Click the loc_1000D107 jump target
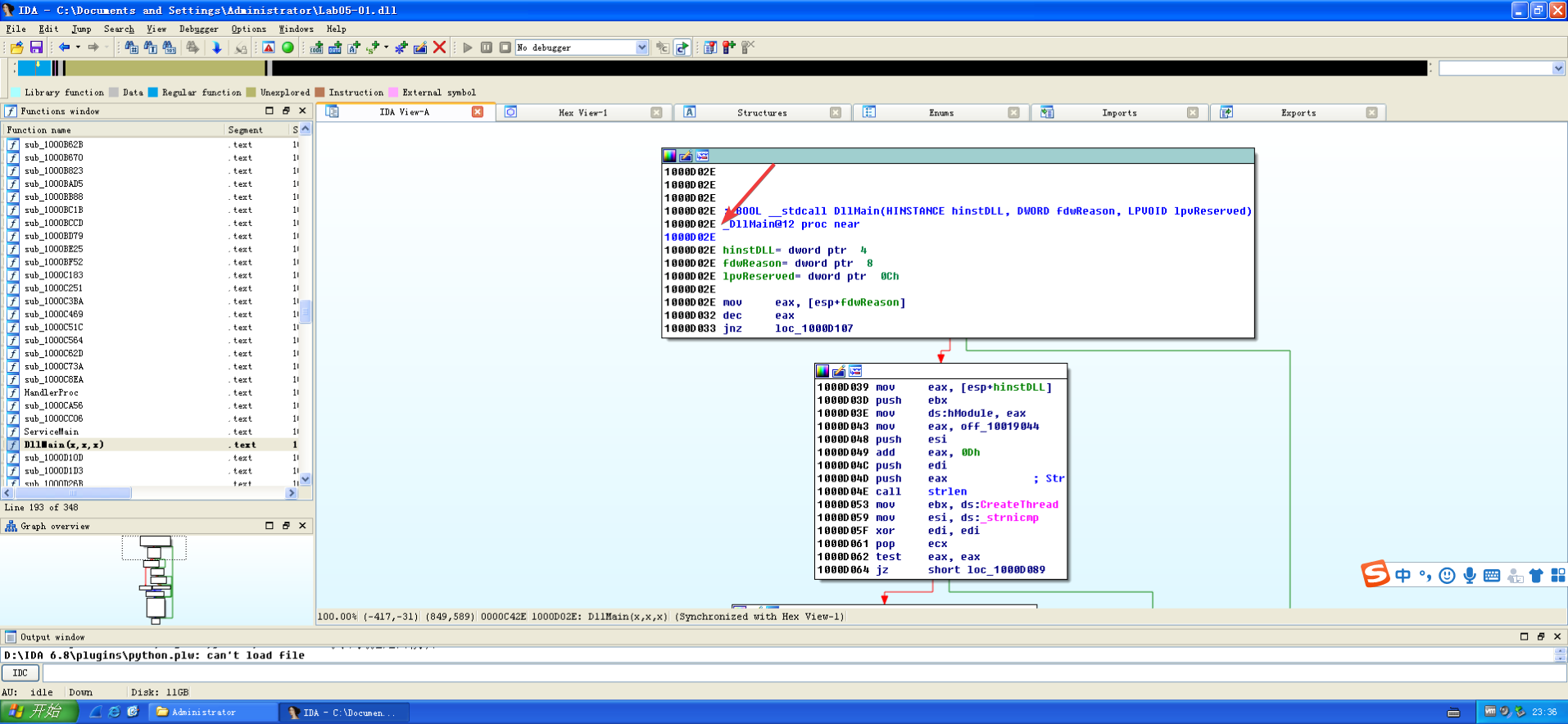 point(813,328)
